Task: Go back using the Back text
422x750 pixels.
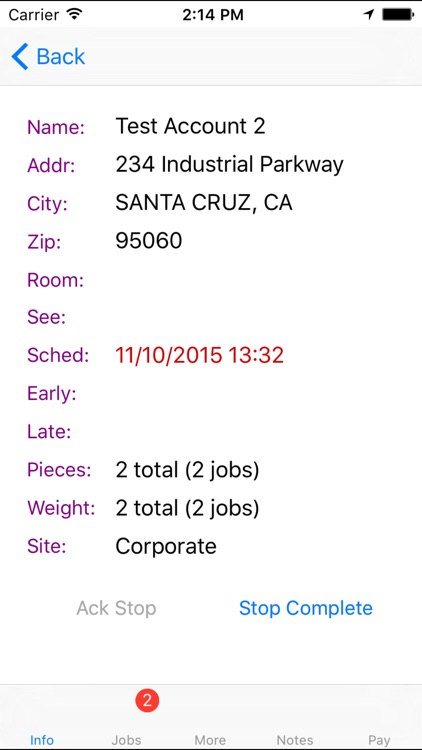Action: (x=61, y=56)
